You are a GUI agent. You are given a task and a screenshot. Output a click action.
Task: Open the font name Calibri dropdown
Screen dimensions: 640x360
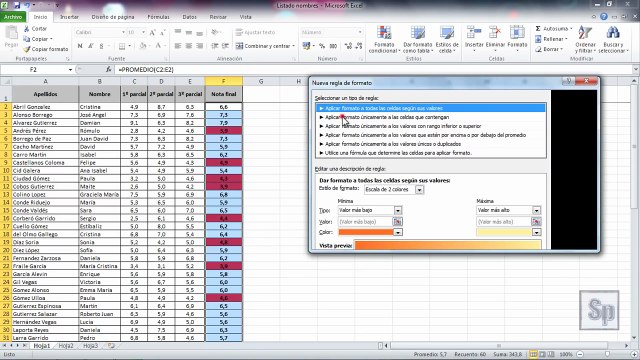point(123,32)
